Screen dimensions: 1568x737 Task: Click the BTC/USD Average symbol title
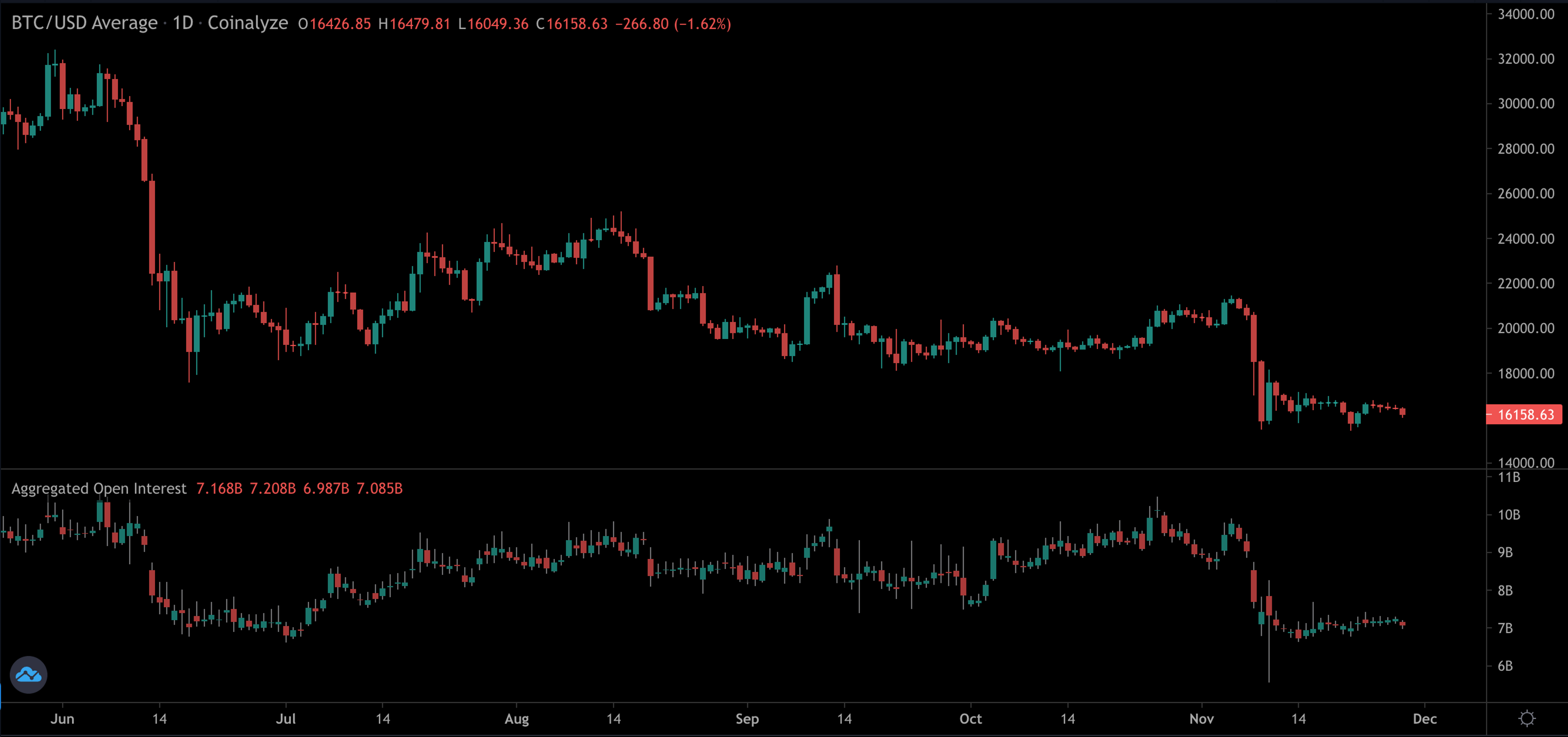[x=85, y=23]
